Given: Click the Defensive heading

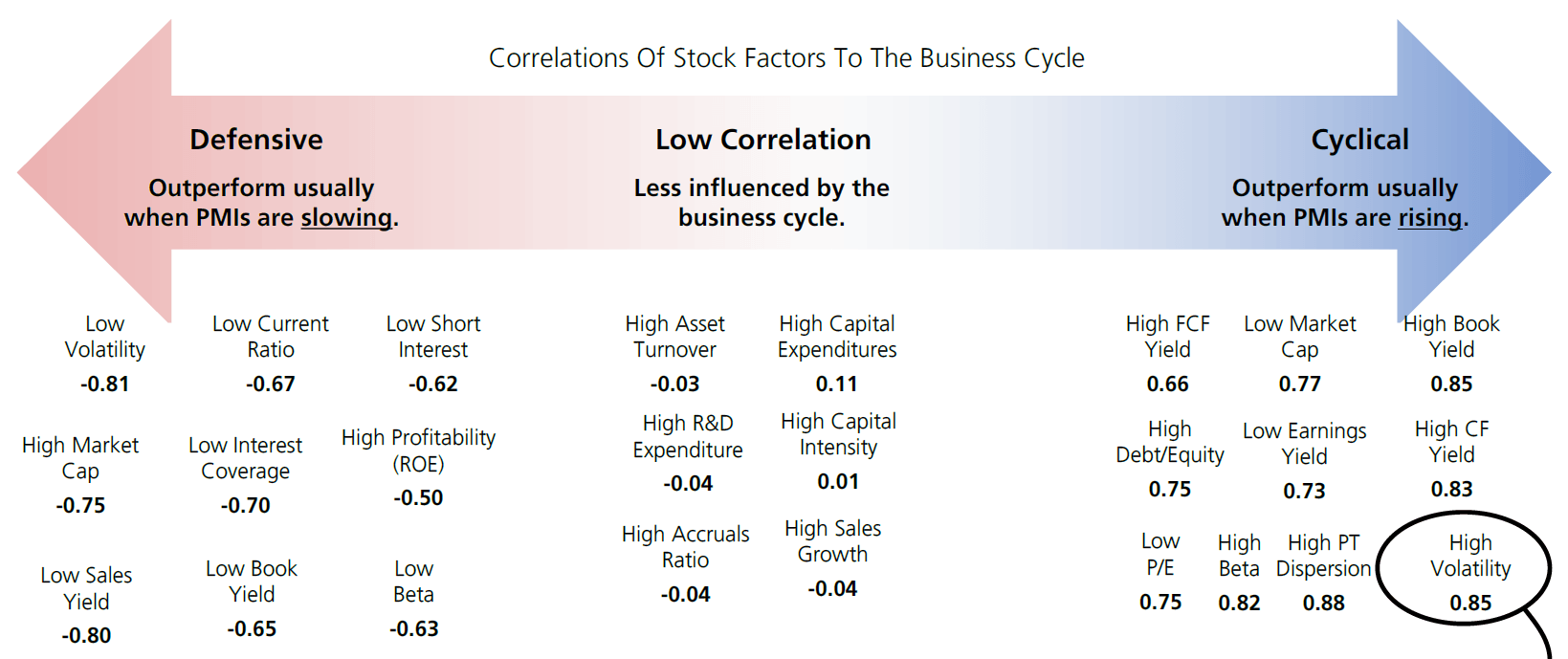Looking at the screenshot, I should pos(256,140).
